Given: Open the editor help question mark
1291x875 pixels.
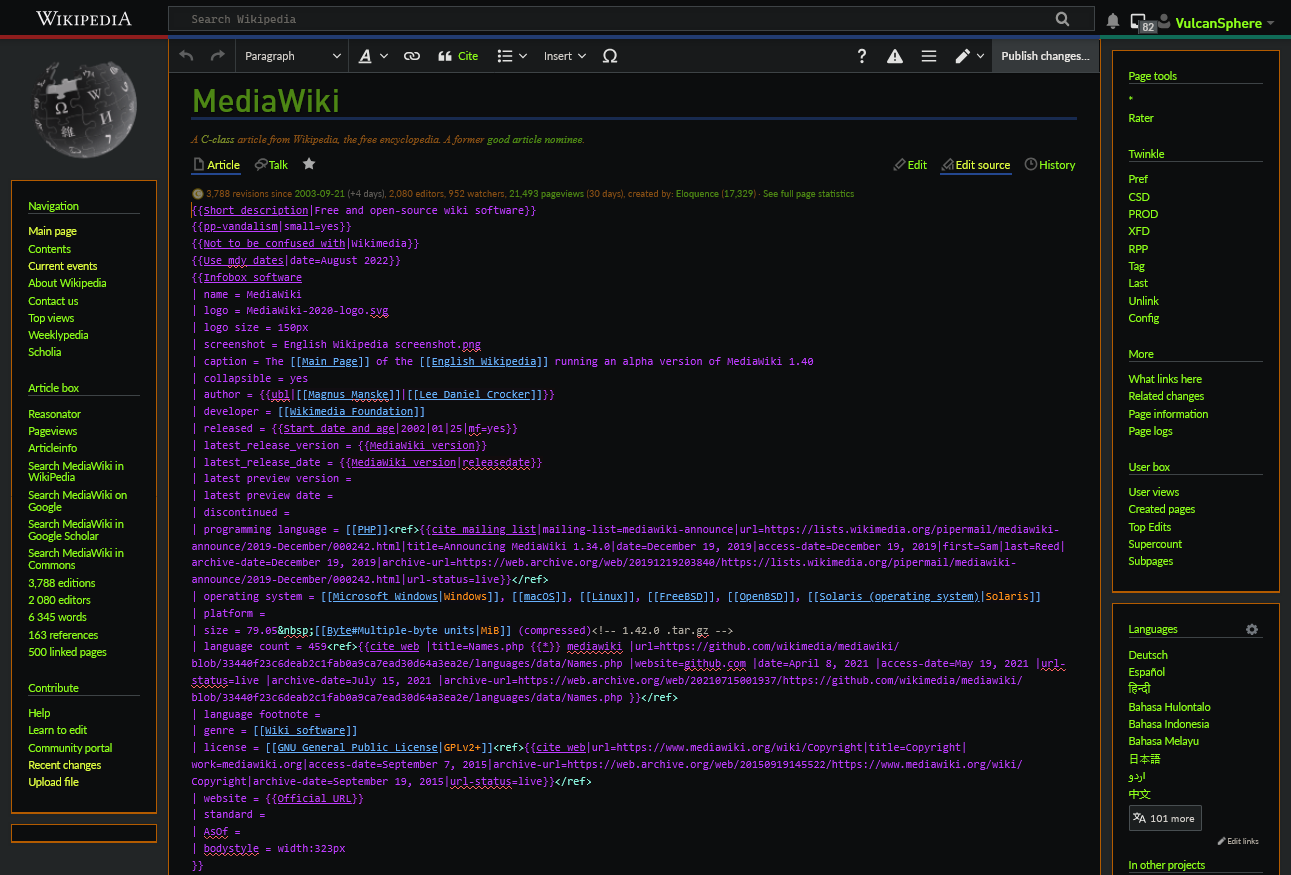Looking at the screenshot, I should 862,56.
